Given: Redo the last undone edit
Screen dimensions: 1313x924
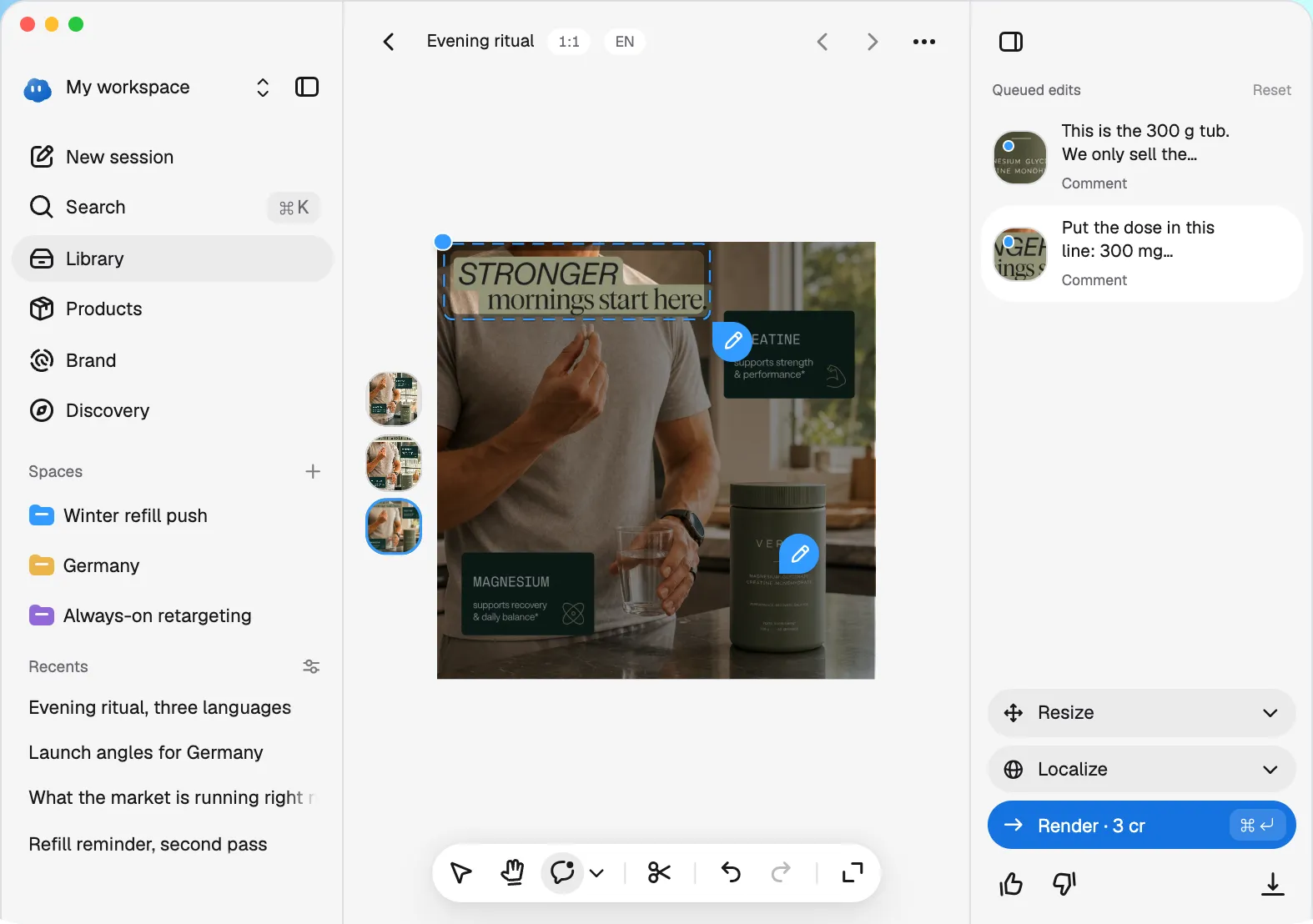Looking at the screenshot, I should tap(781, 873).
